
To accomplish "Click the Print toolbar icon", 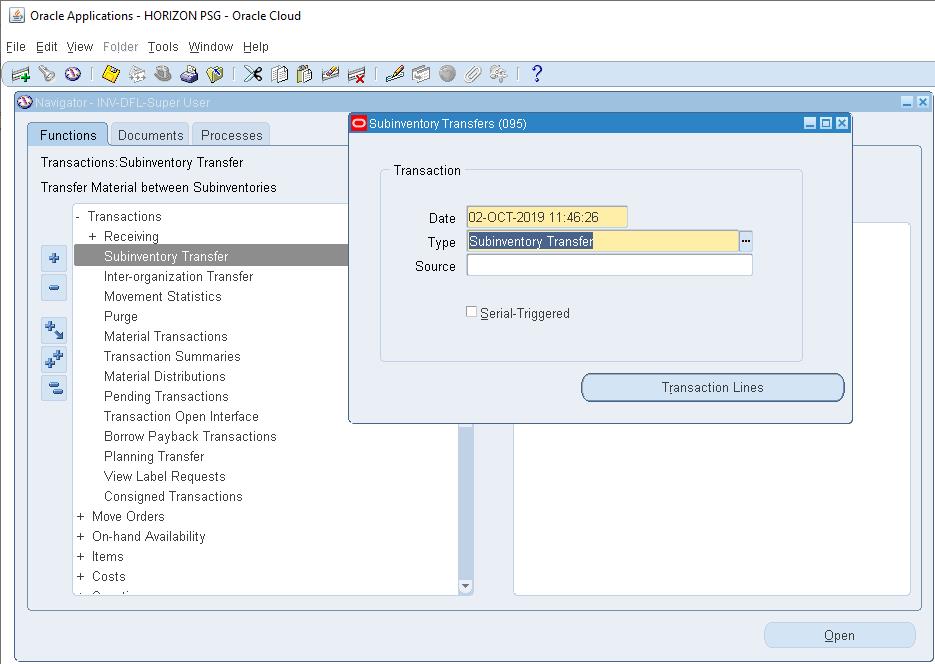I will [x=187, y=73].
